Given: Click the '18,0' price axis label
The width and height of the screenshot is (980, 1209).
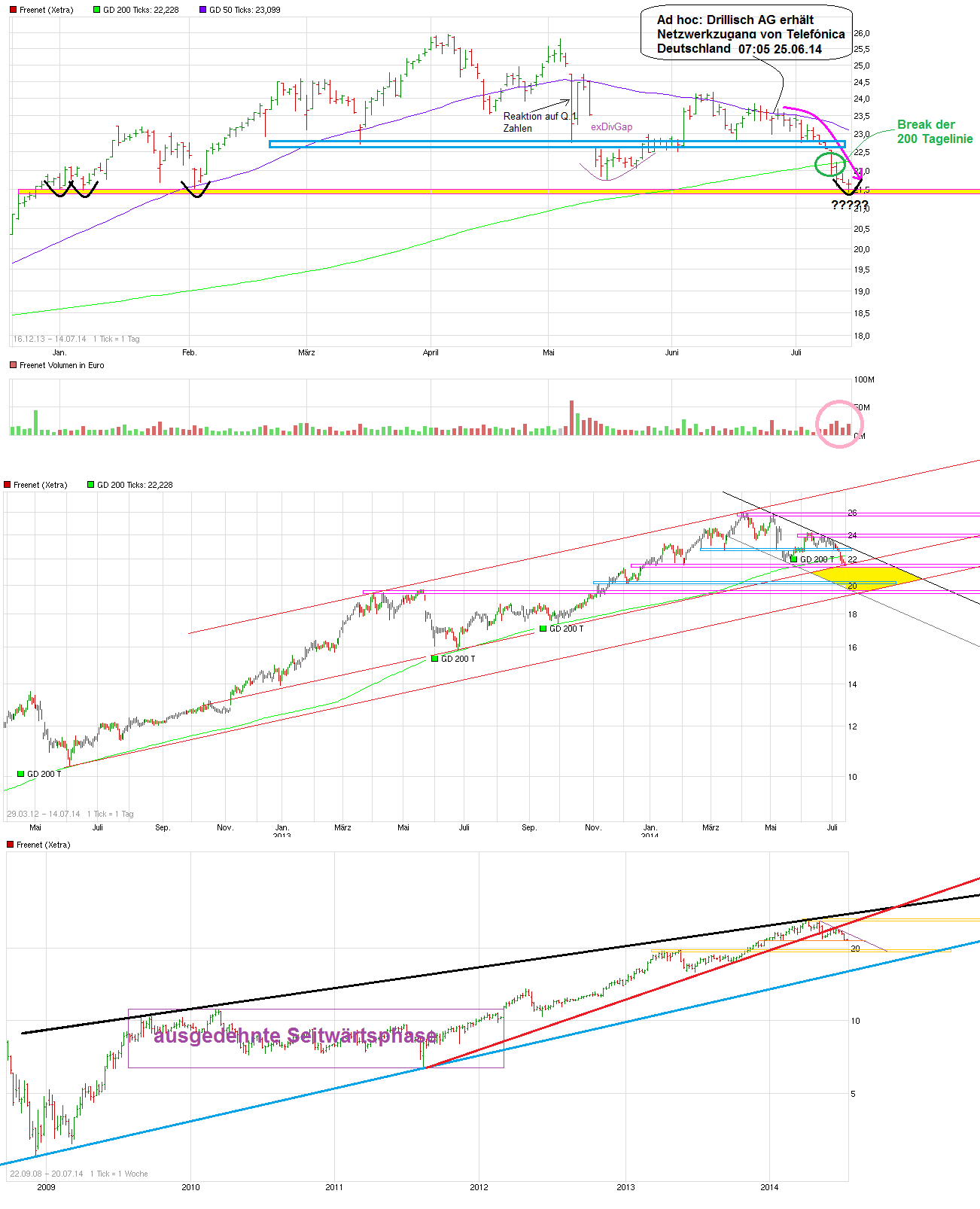Looking at the screenshot, I should pos(862,336).
